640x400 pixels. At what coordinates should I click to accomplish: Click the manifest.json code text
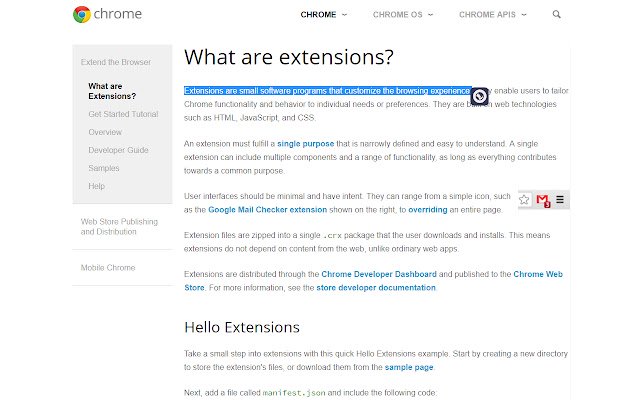(294, 393)
